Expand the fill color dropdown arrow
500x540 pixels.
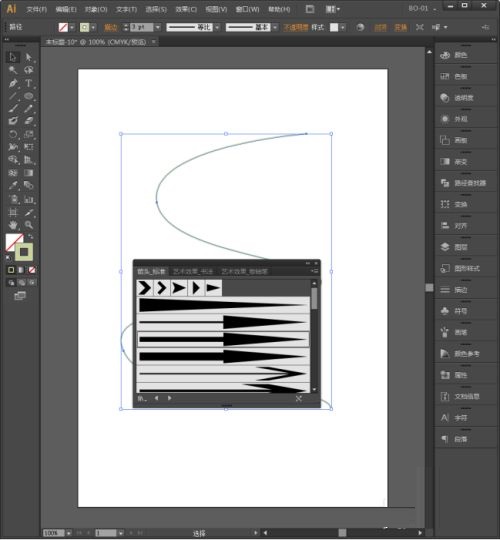72,27
